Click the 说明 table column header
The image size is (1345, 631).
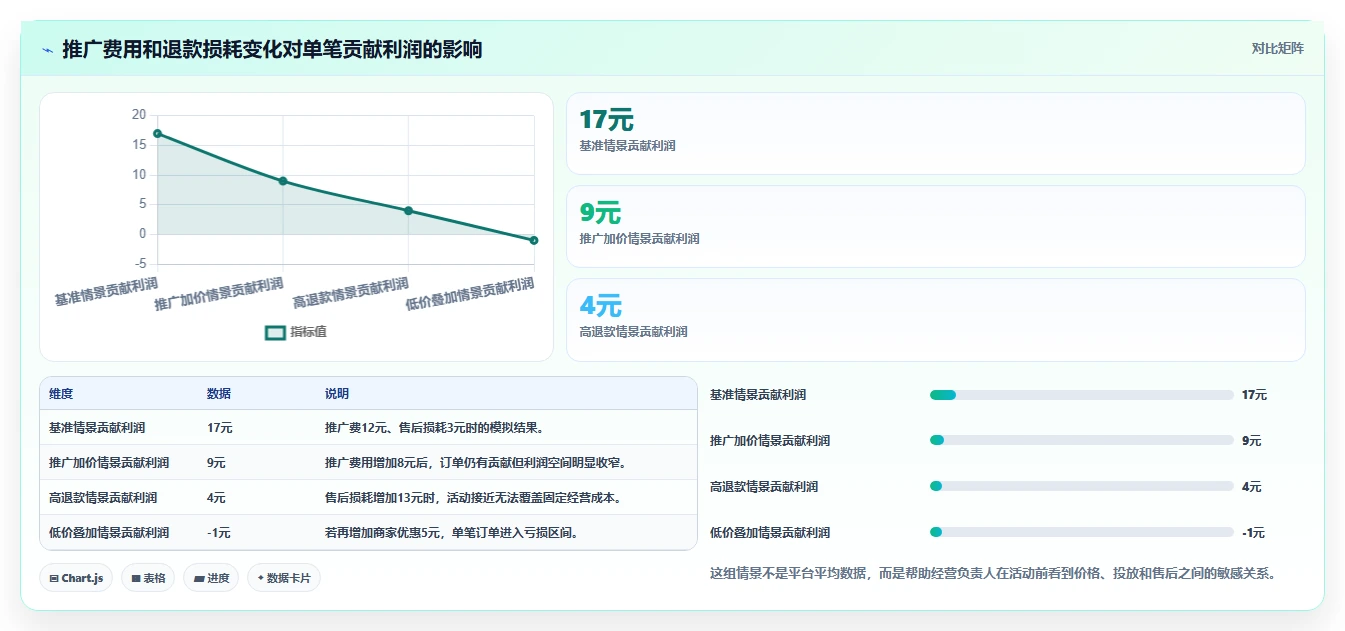pyautogui.click(x=337, y=394)
